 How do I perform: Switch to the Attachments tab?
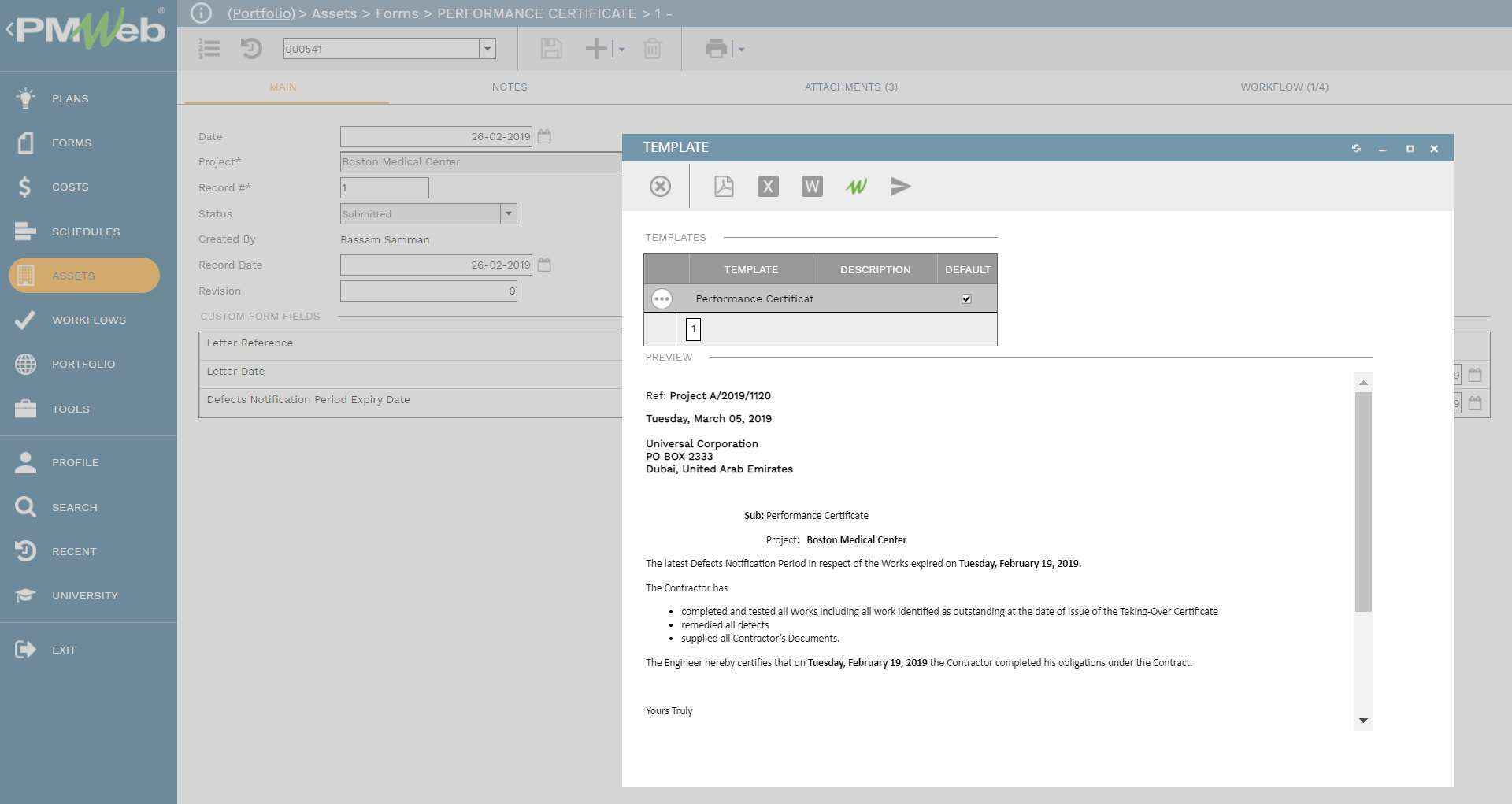tap(851, 87)
